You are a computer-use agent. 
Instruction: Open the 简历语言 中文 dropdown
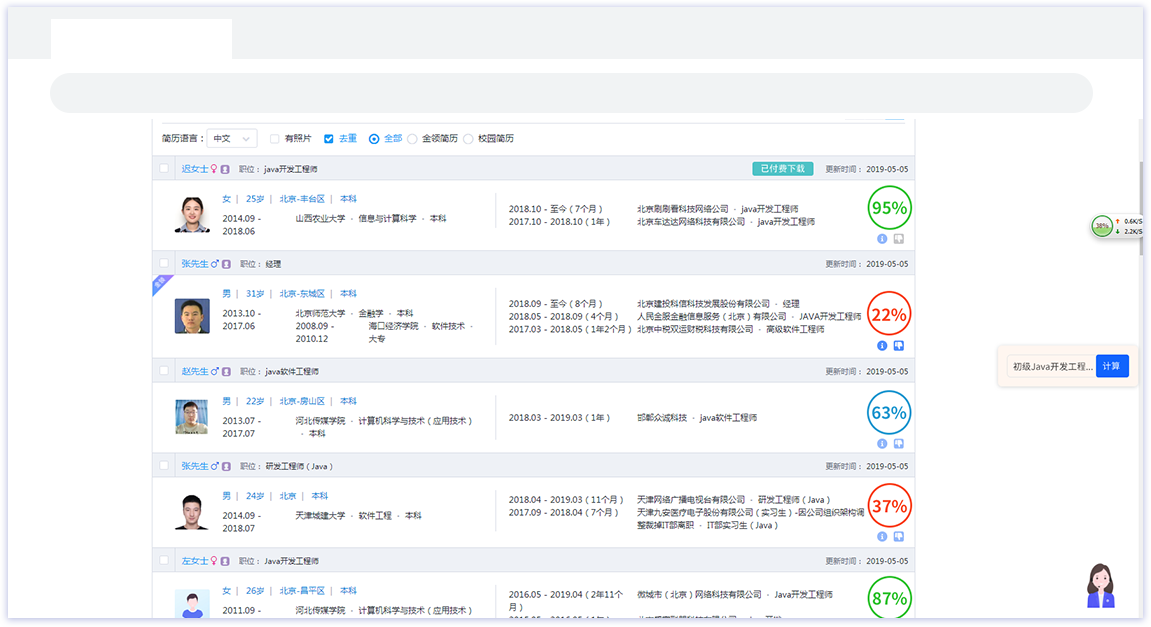tap(232, 139)
